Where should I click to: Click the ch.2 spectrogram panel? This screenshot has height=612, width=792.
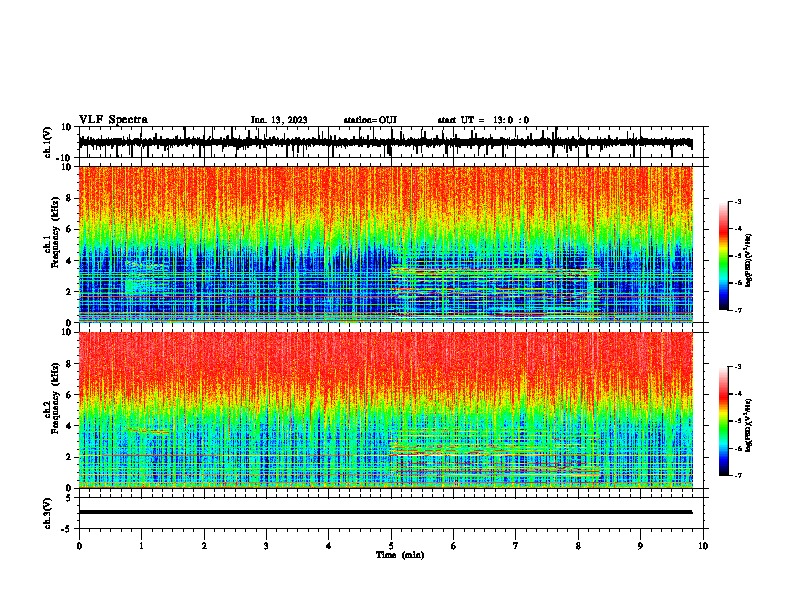(x=385, y=410)
